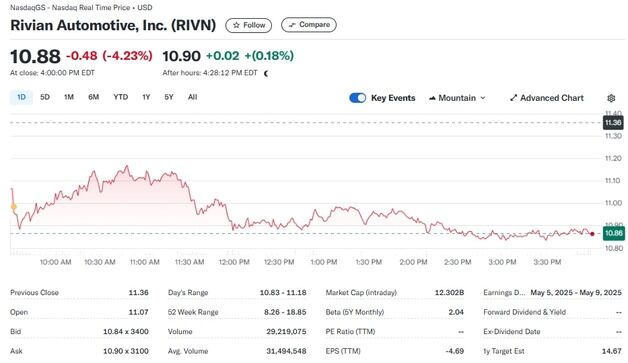This screenshot has height=363, width=628.
Task: Click the Advanced Chart expand arrow icon
Action: click(513, 98)
